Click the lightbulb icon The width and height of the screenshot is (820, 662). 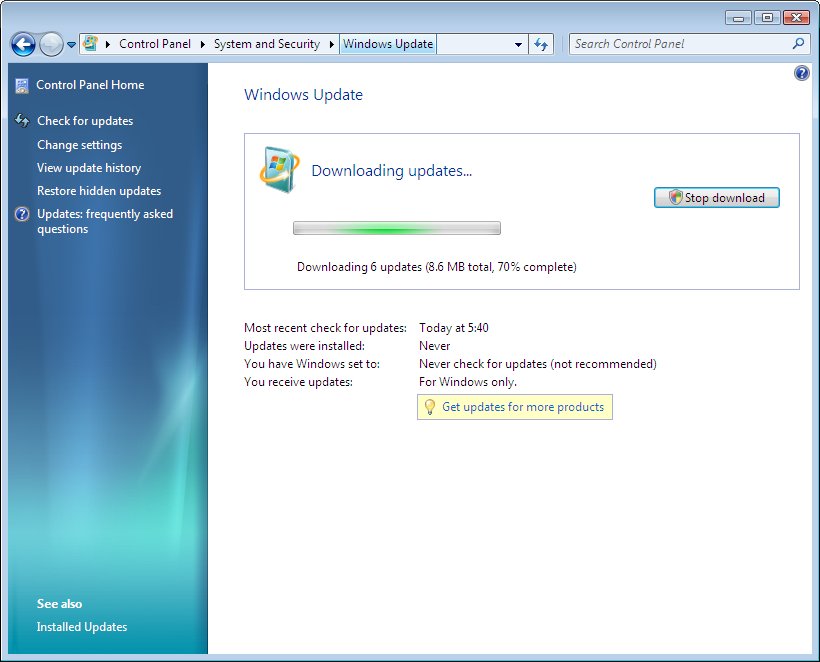point(429,407)
